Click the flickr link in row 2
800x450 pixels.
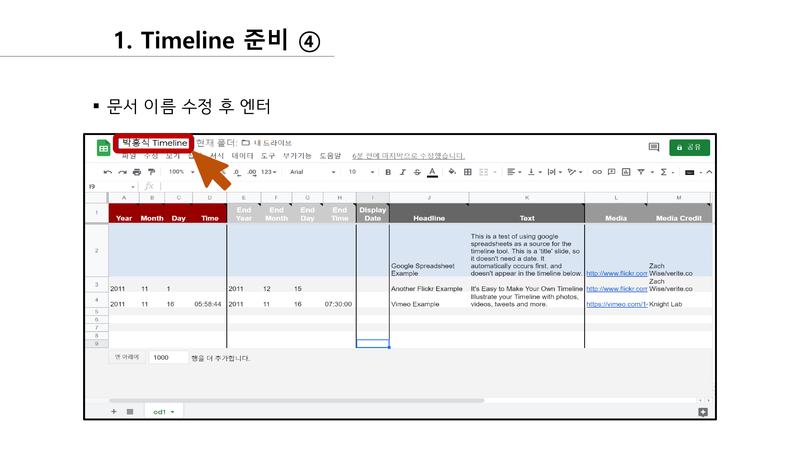pos(616,273)
